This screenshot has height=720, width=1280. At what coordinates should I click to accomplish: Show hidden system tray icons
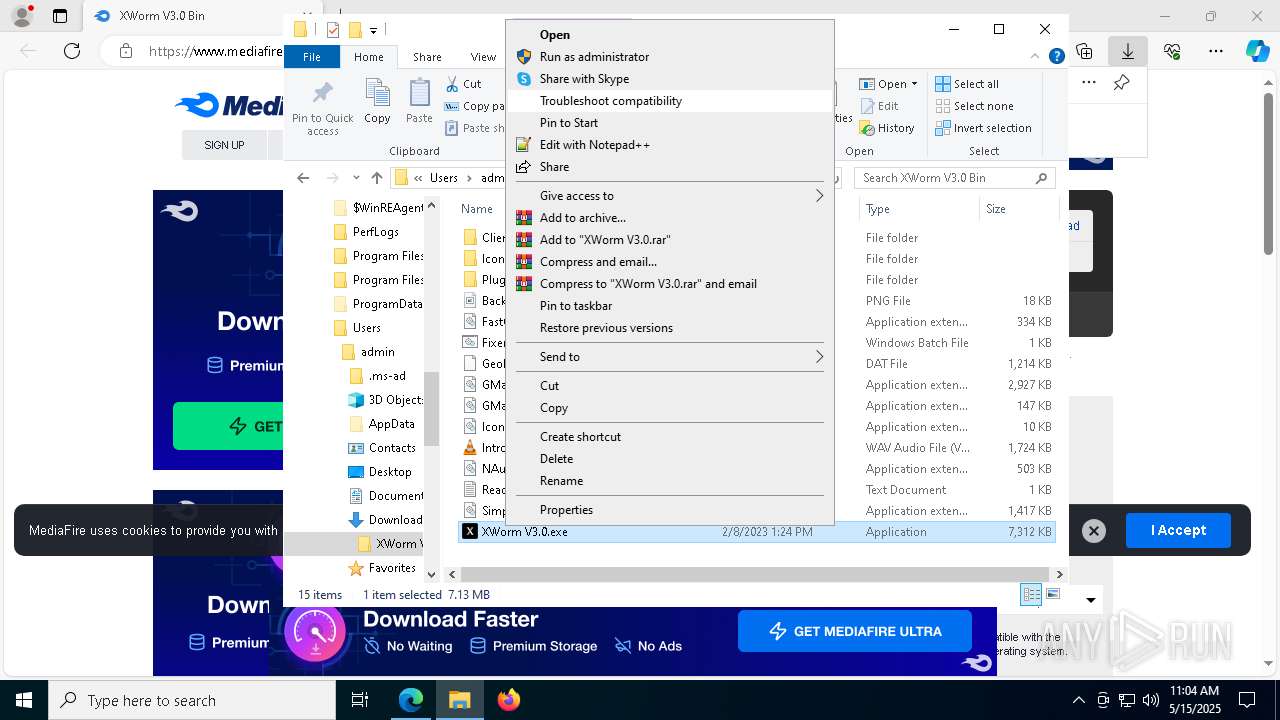click(1078, 700)
